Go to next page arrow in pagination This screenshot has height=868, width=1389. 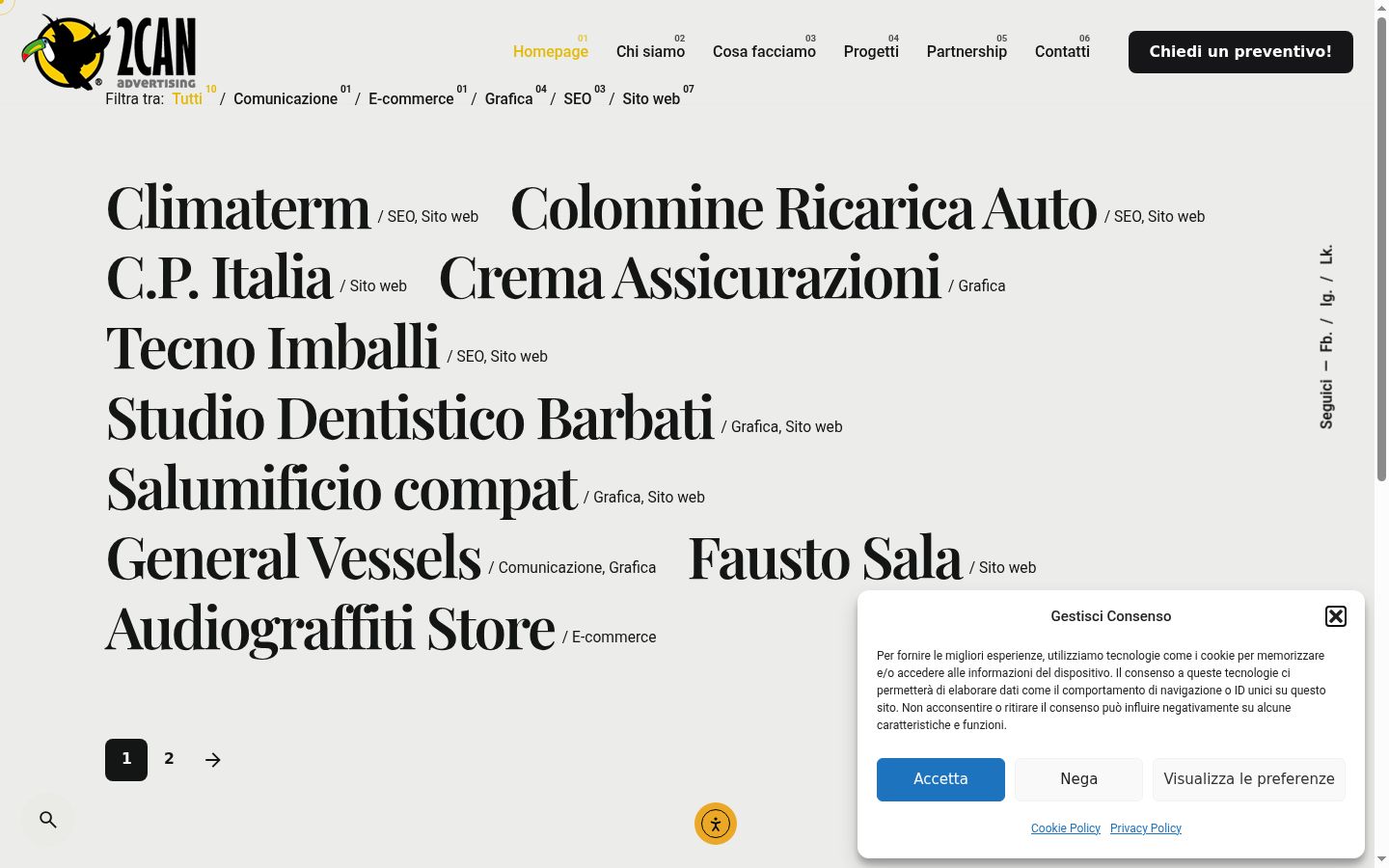tap(213, 760)
